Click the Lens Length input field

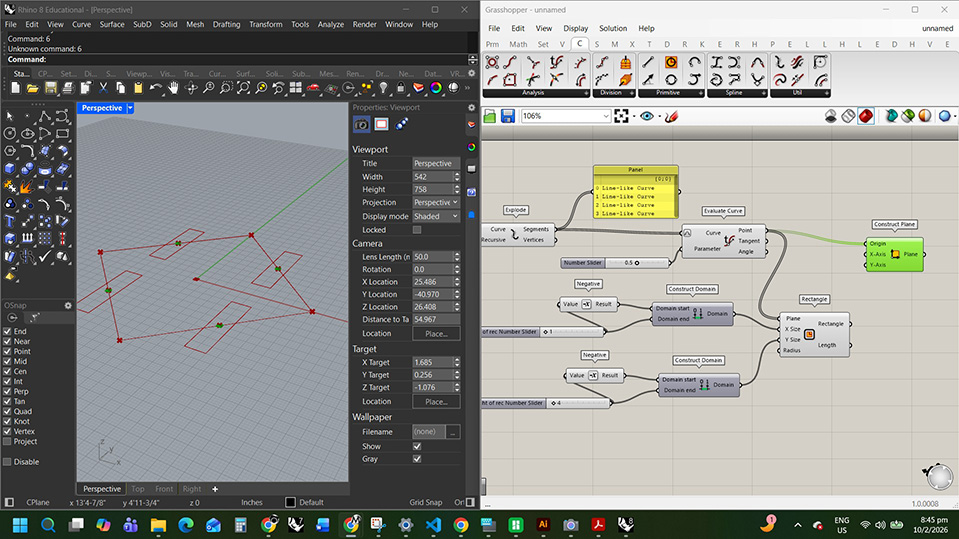pos(432,257)
